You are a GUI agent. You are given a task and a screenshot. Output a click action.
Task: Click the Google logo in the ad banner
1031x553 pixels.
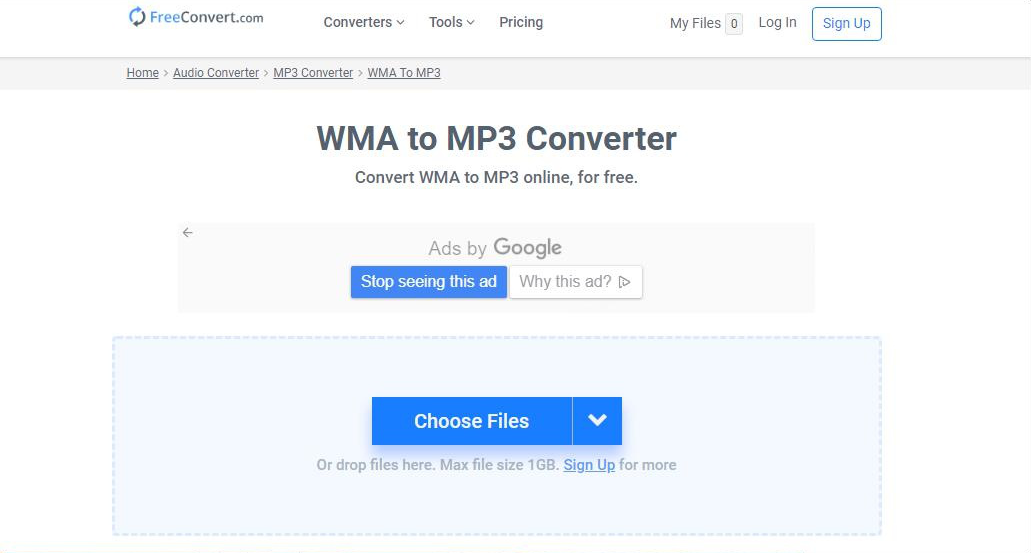[527, 248]
